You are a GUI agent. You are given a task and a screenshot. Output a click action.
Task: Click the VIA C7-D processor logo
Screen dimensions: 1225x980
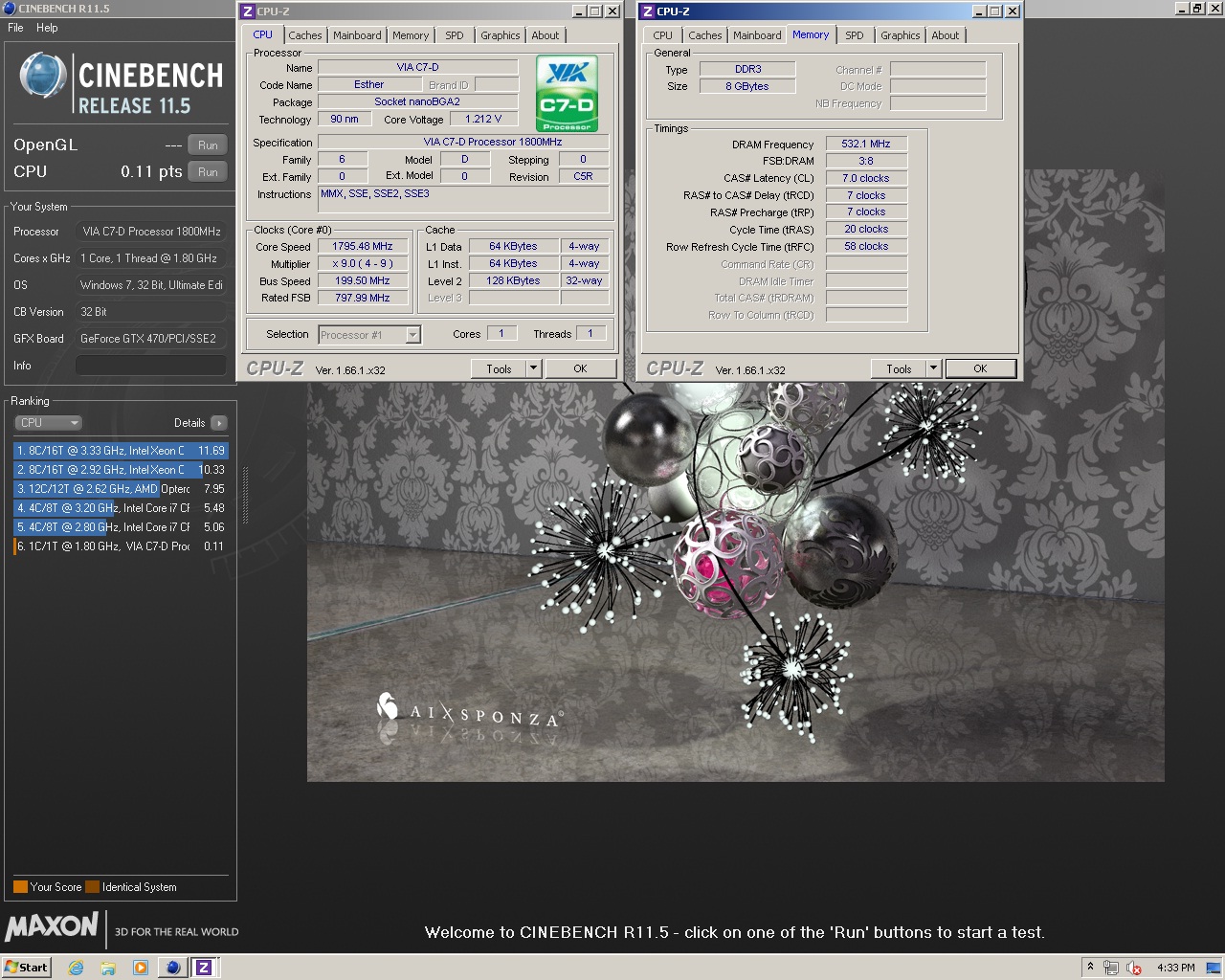pyautogui.click(x=568, y=94)
